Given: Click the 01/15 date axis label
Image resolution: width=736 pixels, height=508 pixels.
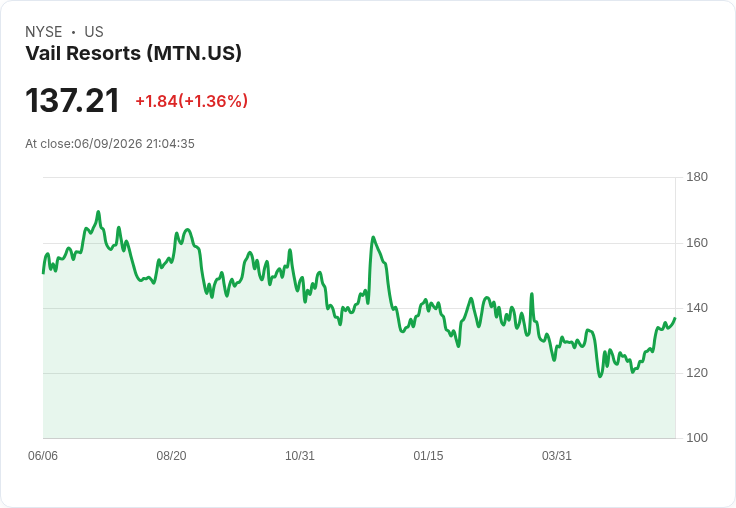Looking at the screenshot, I should coord(428,456).
